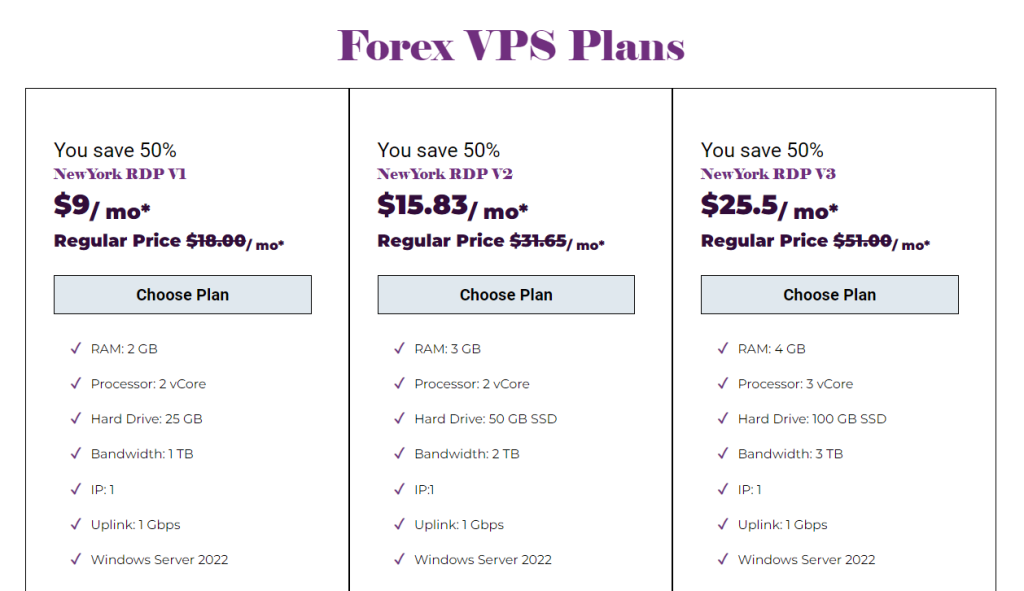Click the NewYork RDP V2 plan name

tap(445, 174)
